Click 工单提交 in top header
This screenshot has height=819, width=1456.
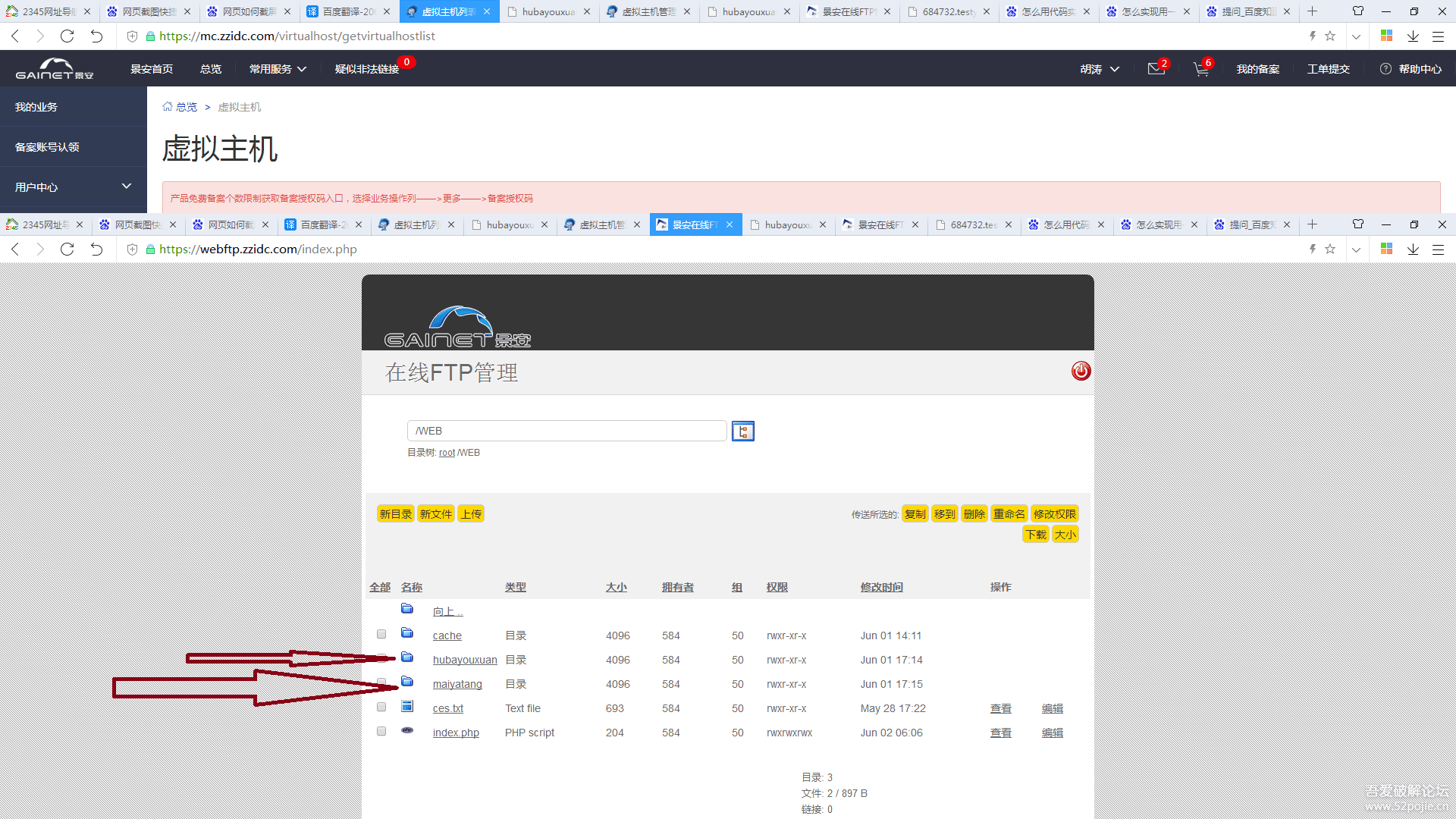(x=1328, y=69)
